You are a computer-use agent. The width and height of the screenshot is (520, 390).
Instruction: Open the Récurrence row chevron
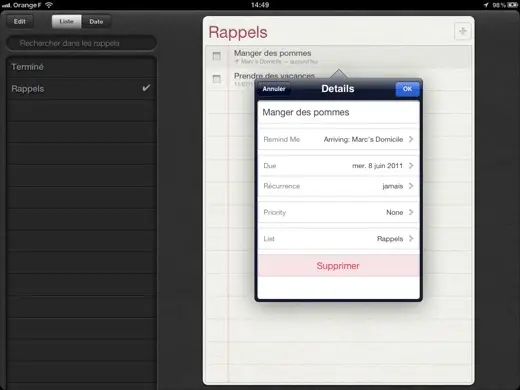[x=411, y=186]
